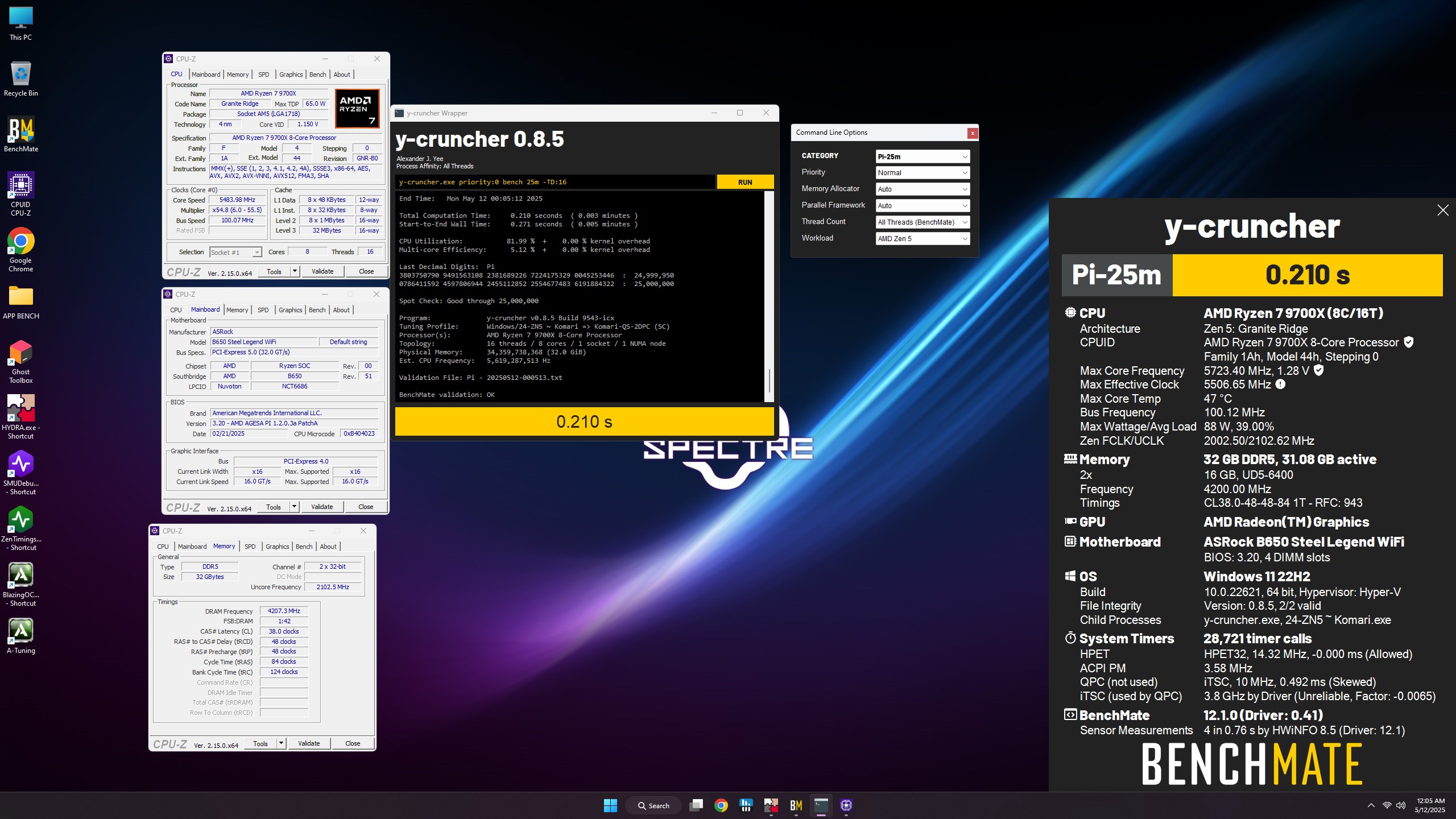Image resolution: width=1456 pixels, height=819 pixels.
Task: Open the Priority dropdown set to Normal
Action: pyautogui.click(x=923, y=173)
